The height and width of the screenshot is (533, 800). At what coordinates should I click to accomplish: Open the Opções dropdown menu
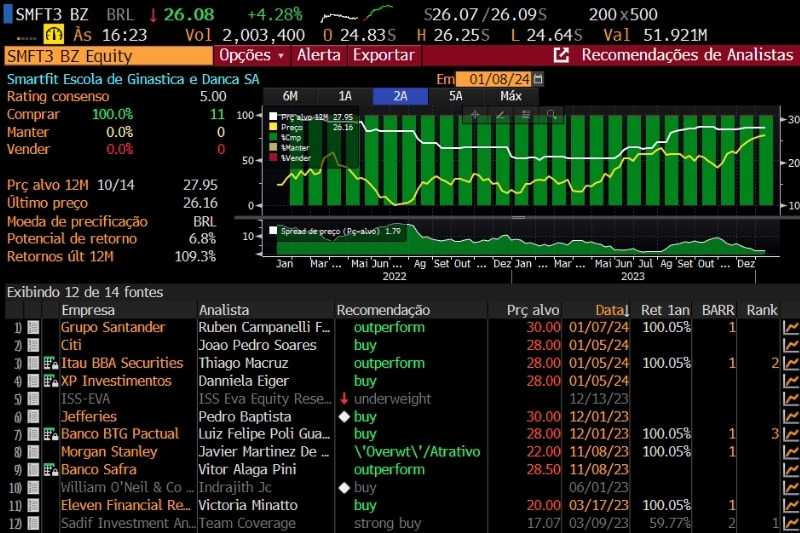[x=252, y=55]
